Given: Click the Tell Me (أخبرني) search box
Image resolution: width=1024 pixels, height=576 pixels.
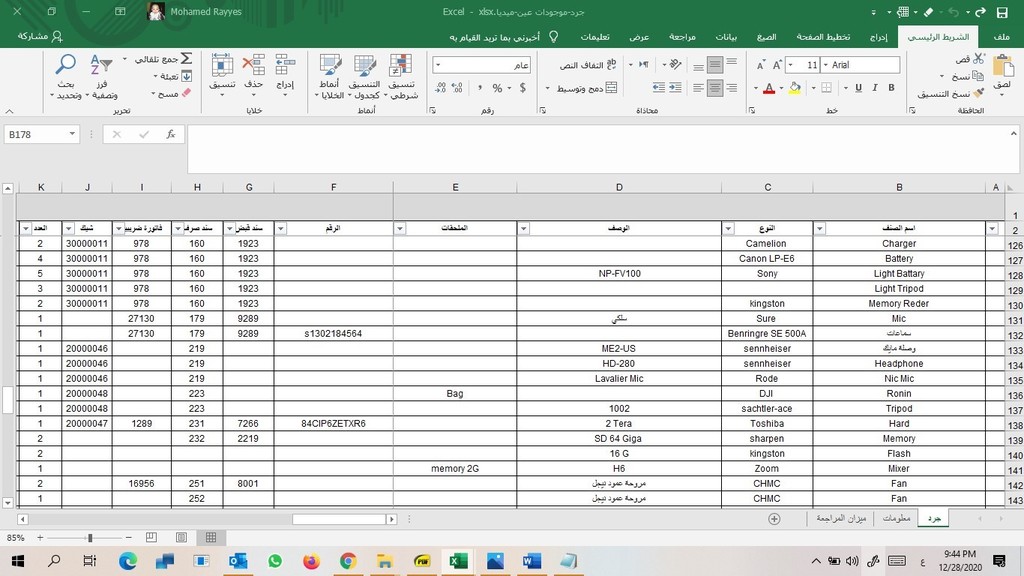Looking at the screenshot, I should tap(504, 37).
